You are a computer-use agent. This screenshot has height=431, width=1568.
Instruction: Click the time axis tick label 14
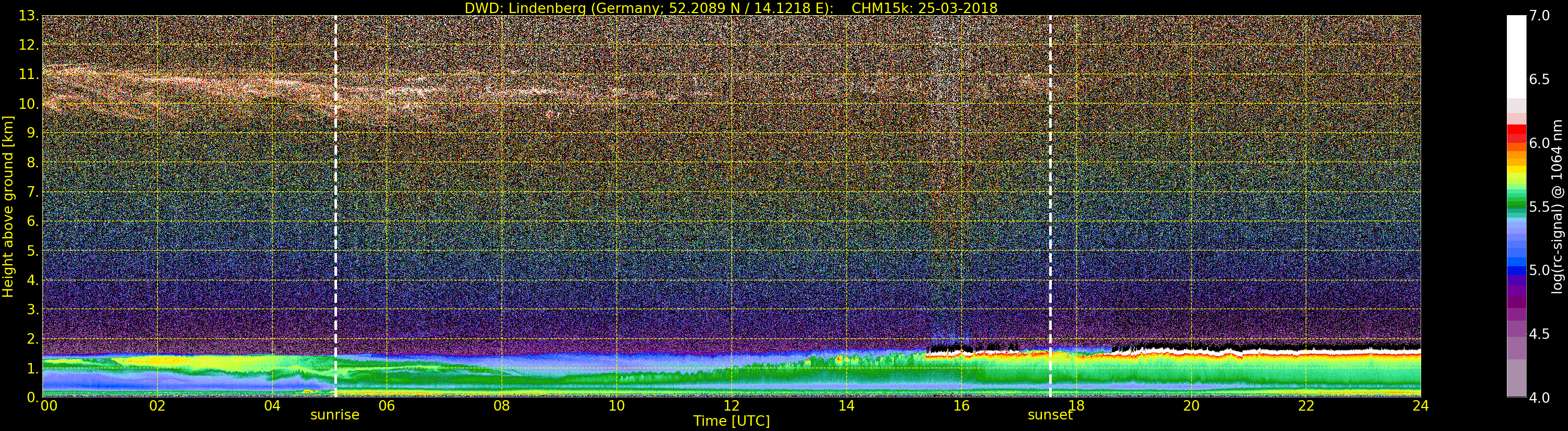[x=846, y=405]
